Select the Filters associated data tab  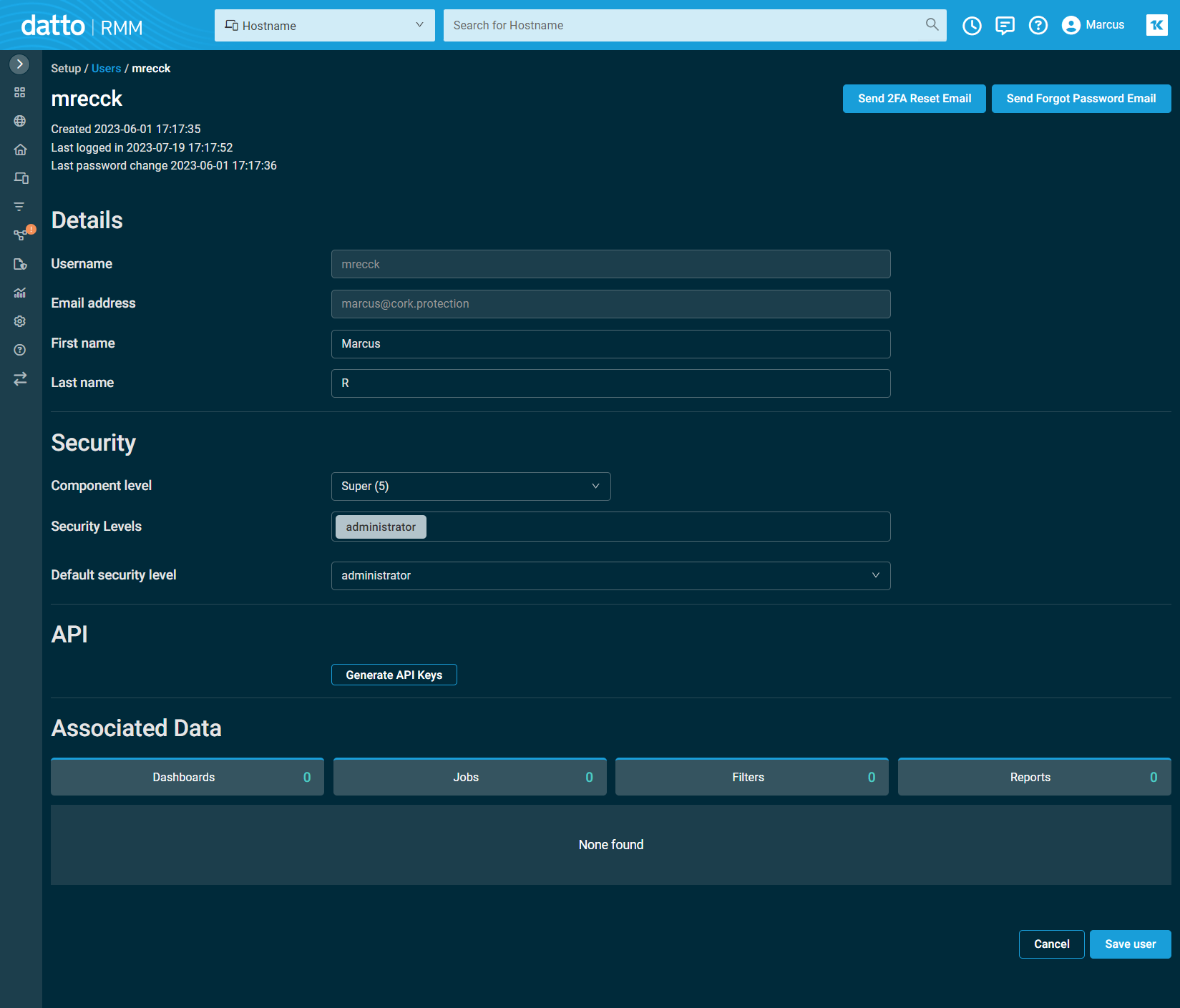751,777
